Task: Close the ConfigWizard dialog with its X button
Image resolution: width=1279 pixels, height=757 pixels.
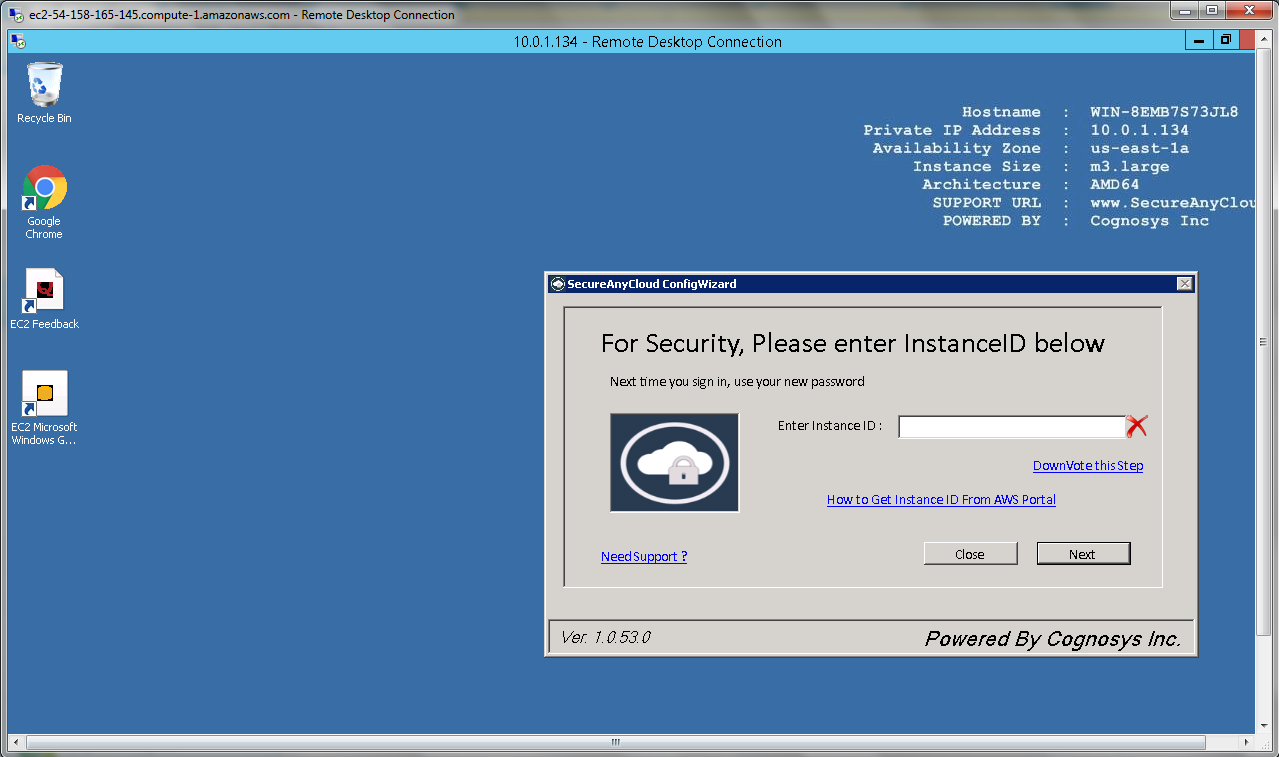Action: tap(1185, 284)
